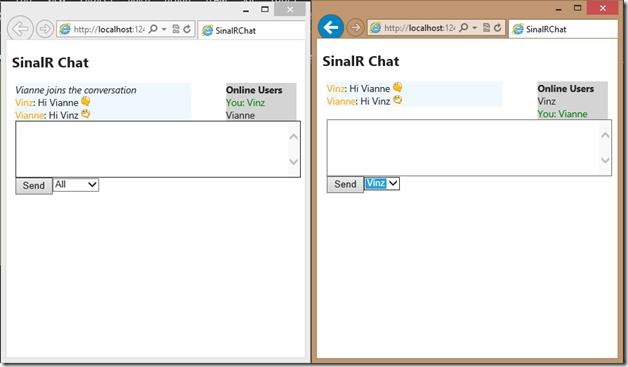
Task: Click 'You: Vianne' in the right Online Users list
Action: [x=562, y=114]
